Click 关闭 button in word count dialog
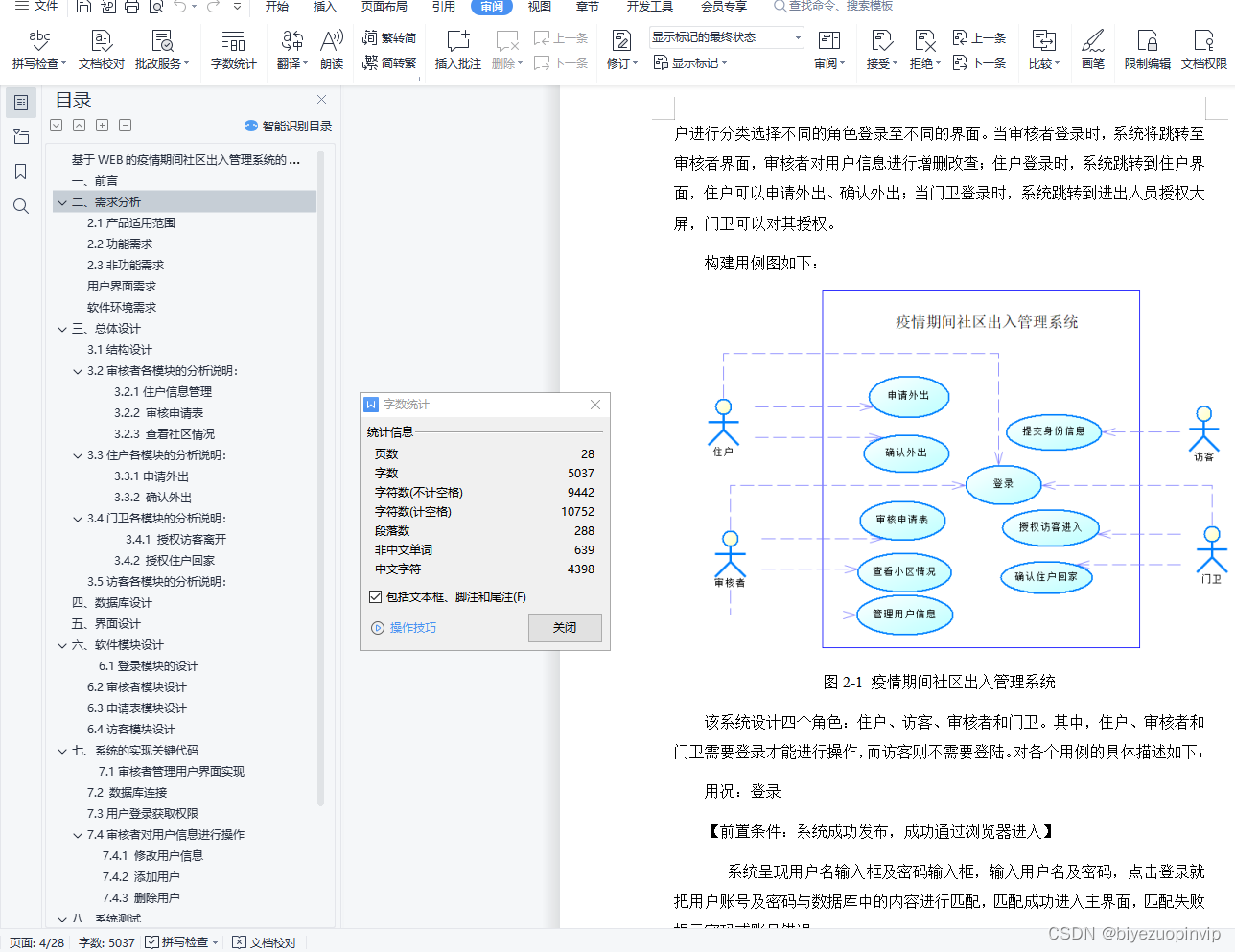The image size is (1235, 952). pyautogui.click(x=565, y=627)
